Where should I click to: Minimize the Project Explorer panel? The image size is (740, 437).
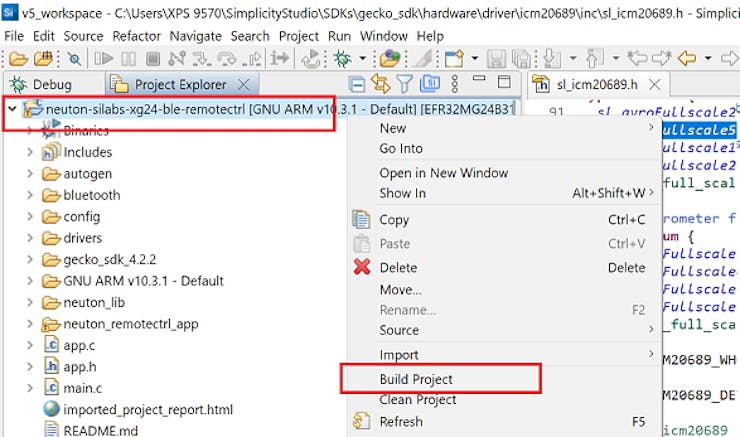coord(479,78)
